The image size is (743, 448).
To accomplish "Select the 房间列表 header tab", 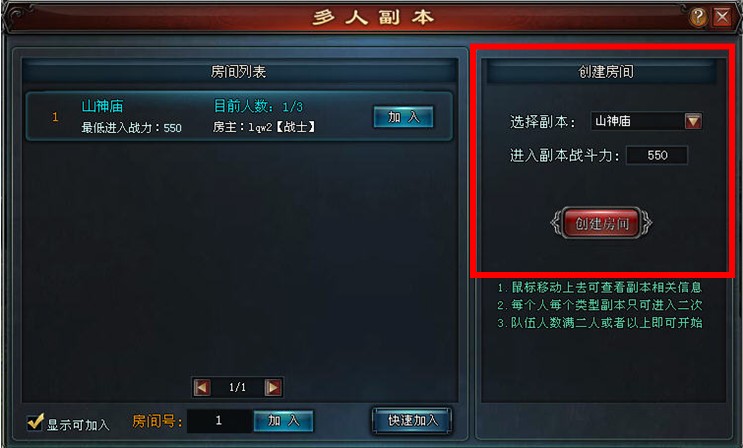I will tap(239, 72).
